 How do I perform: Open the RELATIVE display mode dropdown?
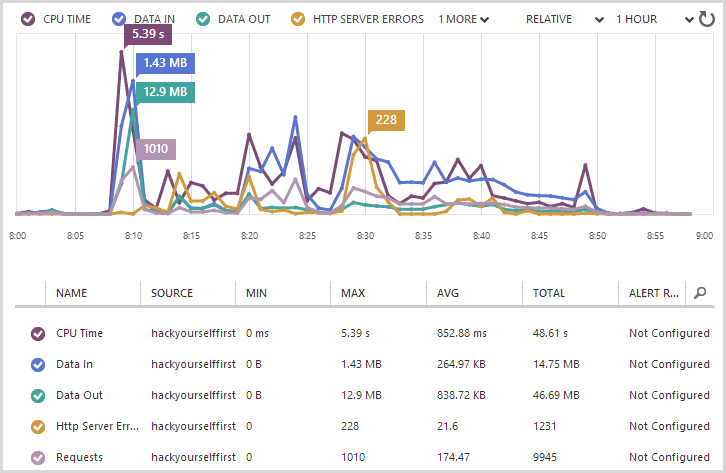pyautogui.click(x=565, y=19)
